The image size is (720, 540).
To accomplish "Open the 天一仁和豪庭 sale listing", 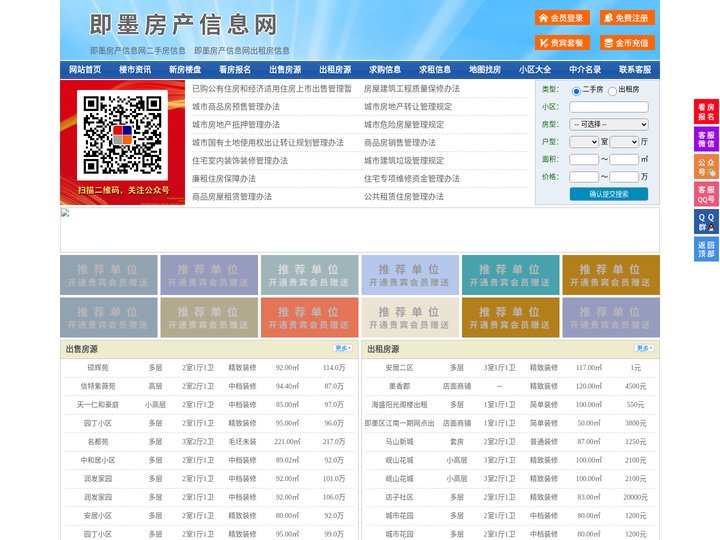I will tap(98, 405).
